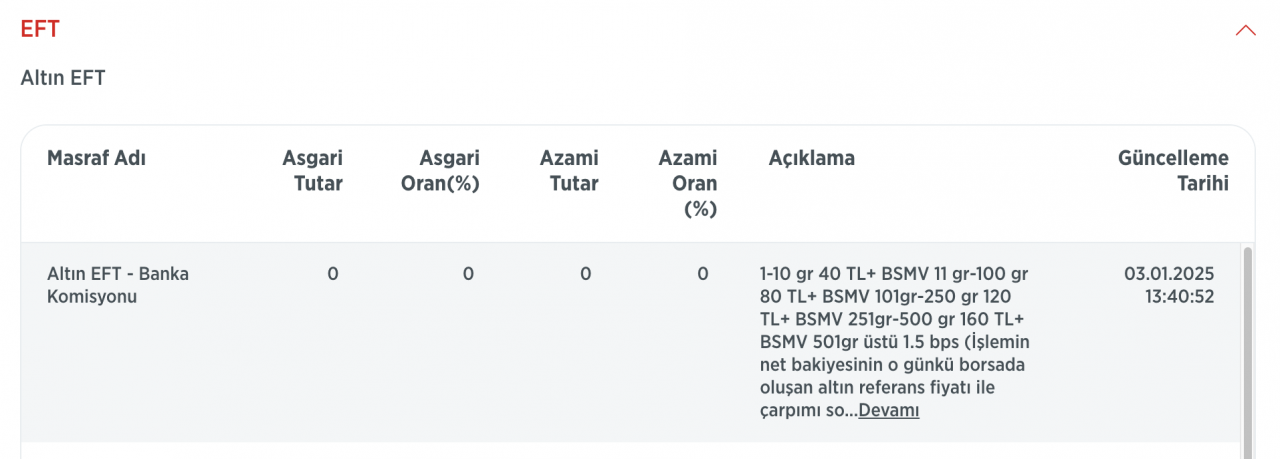The width and height of the screenshot is (1280, 459).
Task: Click the vertical scrollbar of the fee table
Action: point(1246,350)
